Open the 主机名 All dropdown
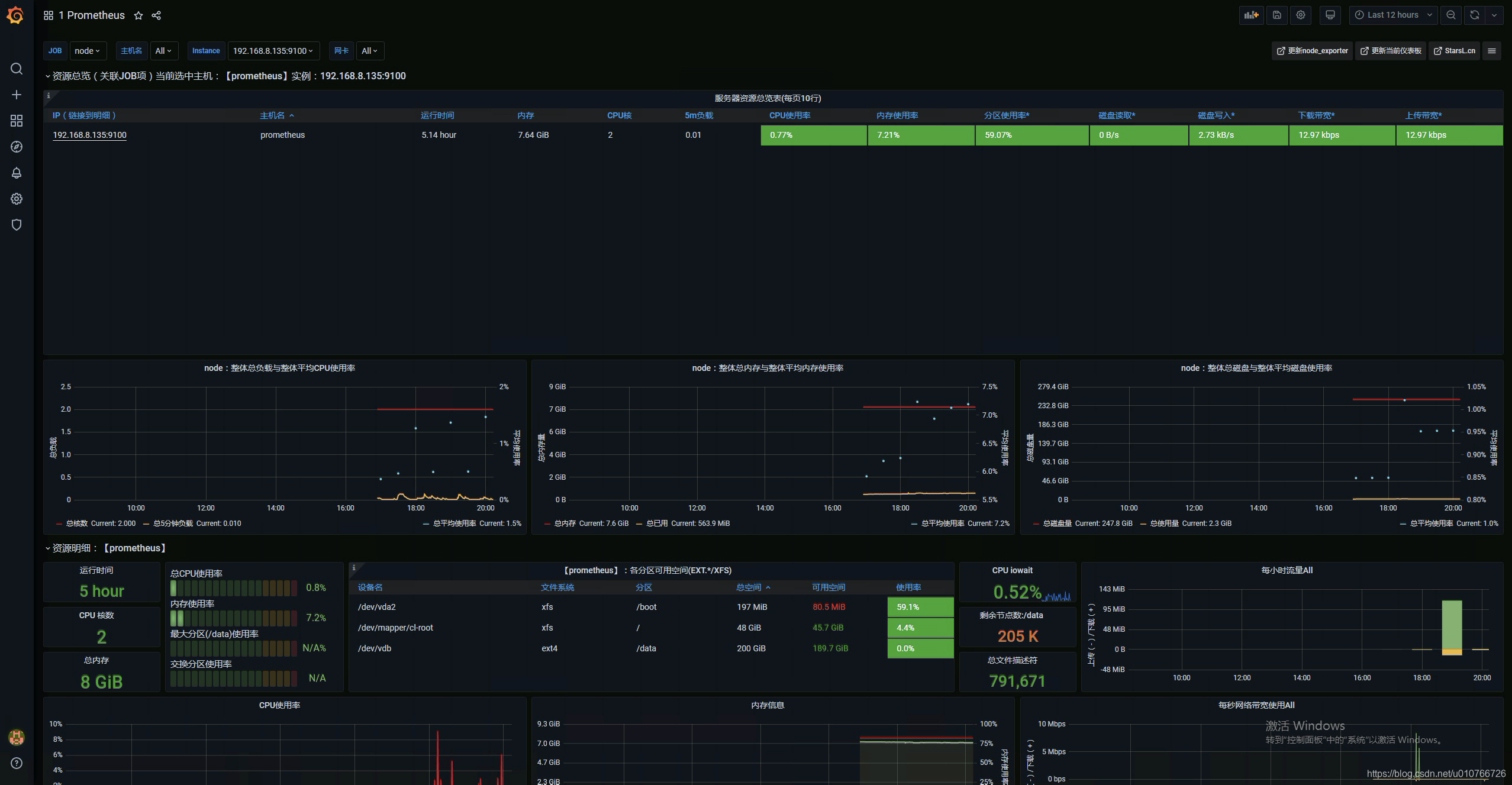This screenshot has width=1512, height=785. coord(164,51)
